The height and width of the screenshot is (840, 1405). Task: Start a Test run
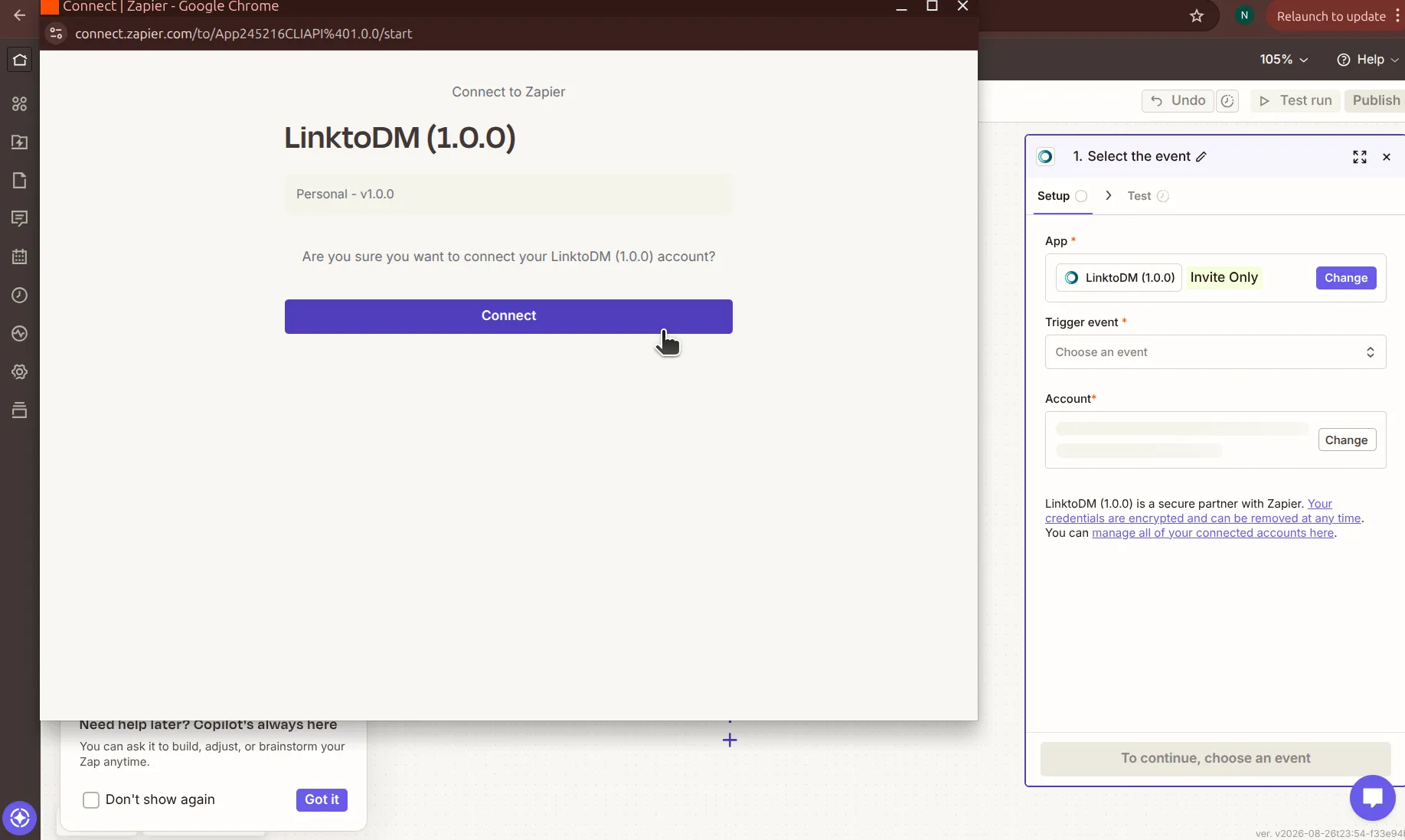tap(1296, 100)
